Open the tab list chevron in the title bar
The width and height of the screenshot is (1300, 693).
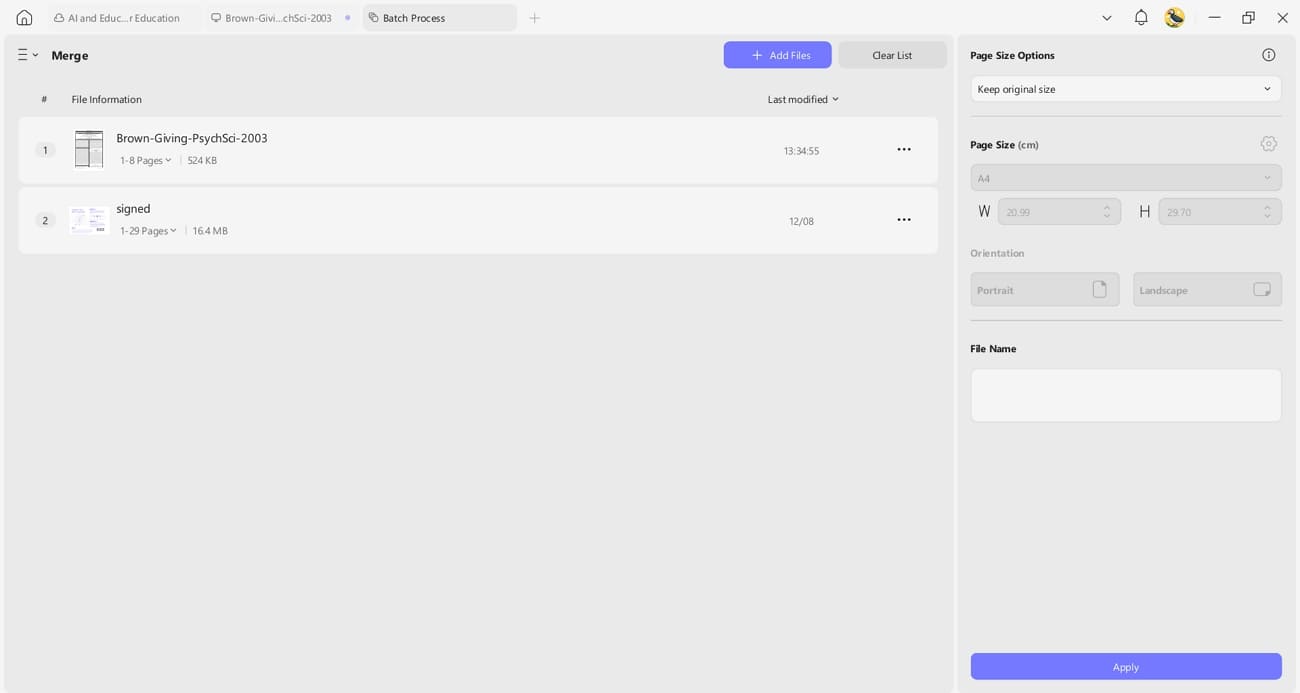coord(1106,18)
